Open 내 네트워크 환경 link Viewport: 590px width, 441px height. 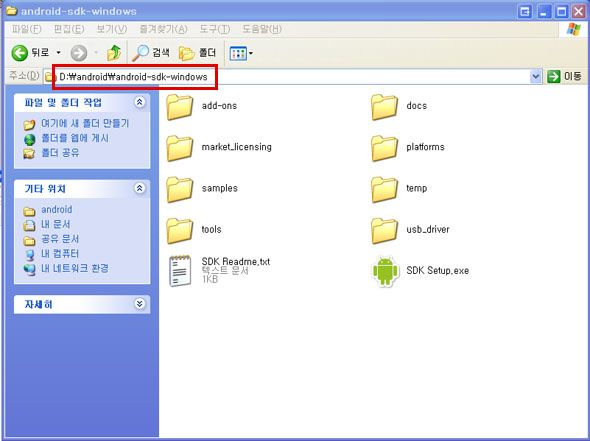point(75,268)
